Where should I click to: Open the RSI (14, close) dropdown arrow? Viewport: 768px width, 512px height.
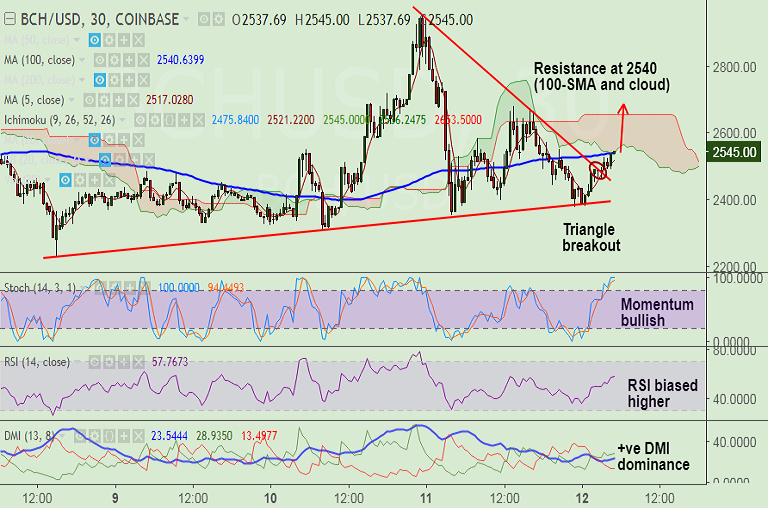pos(77,363)
